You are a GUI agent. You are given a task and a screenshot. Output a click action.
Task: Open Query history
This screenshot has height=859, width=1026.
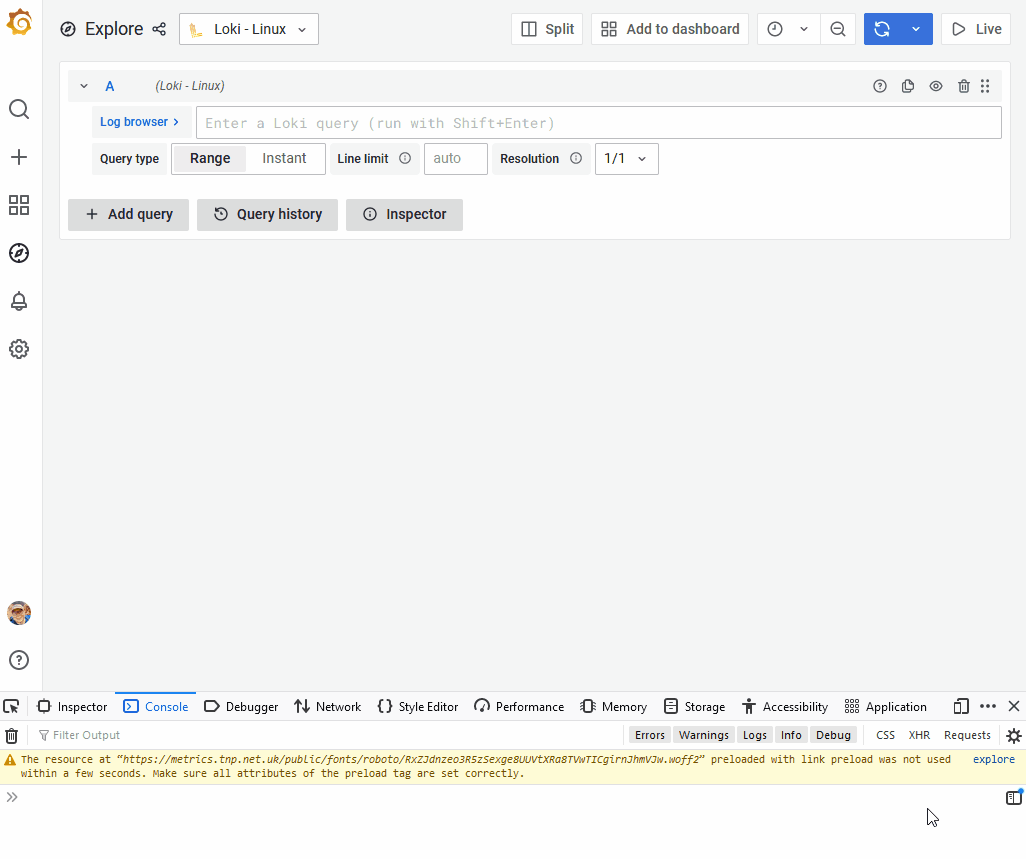(268, 215)
